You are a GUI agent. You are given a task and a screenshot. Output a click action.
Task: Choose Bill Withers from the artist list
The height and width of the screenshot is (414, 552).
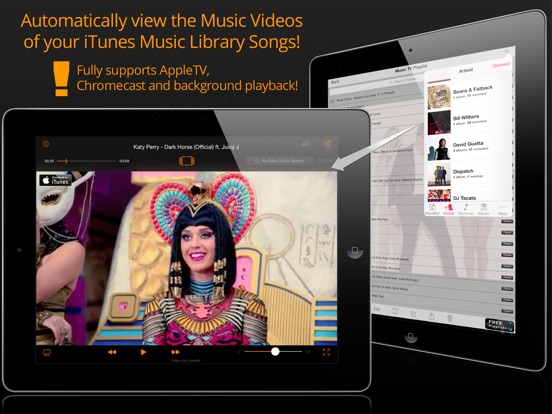pos(469,121)
